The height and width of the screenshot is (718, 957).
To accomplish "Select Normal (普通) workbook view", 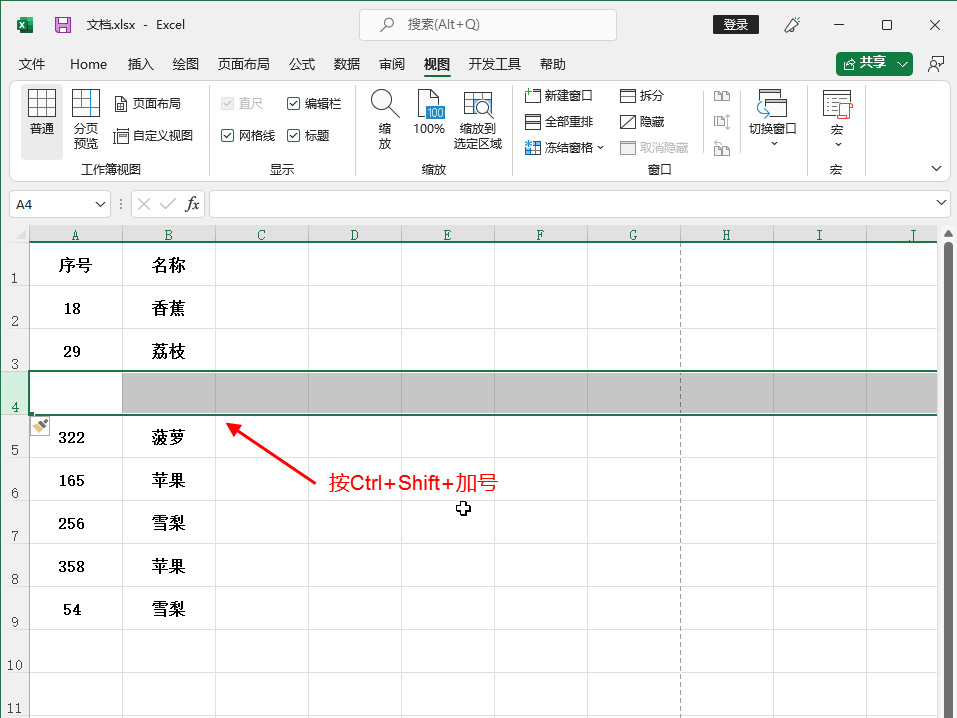I will pyautogui.click(x=42, y=121).
